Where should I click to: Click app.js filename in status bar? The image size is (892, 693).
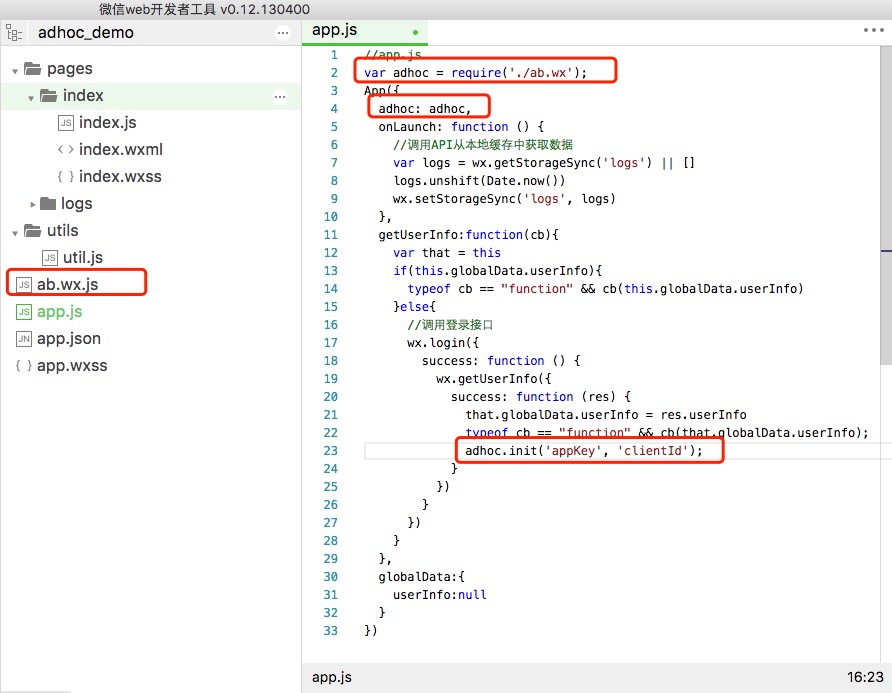coord(332,677)
